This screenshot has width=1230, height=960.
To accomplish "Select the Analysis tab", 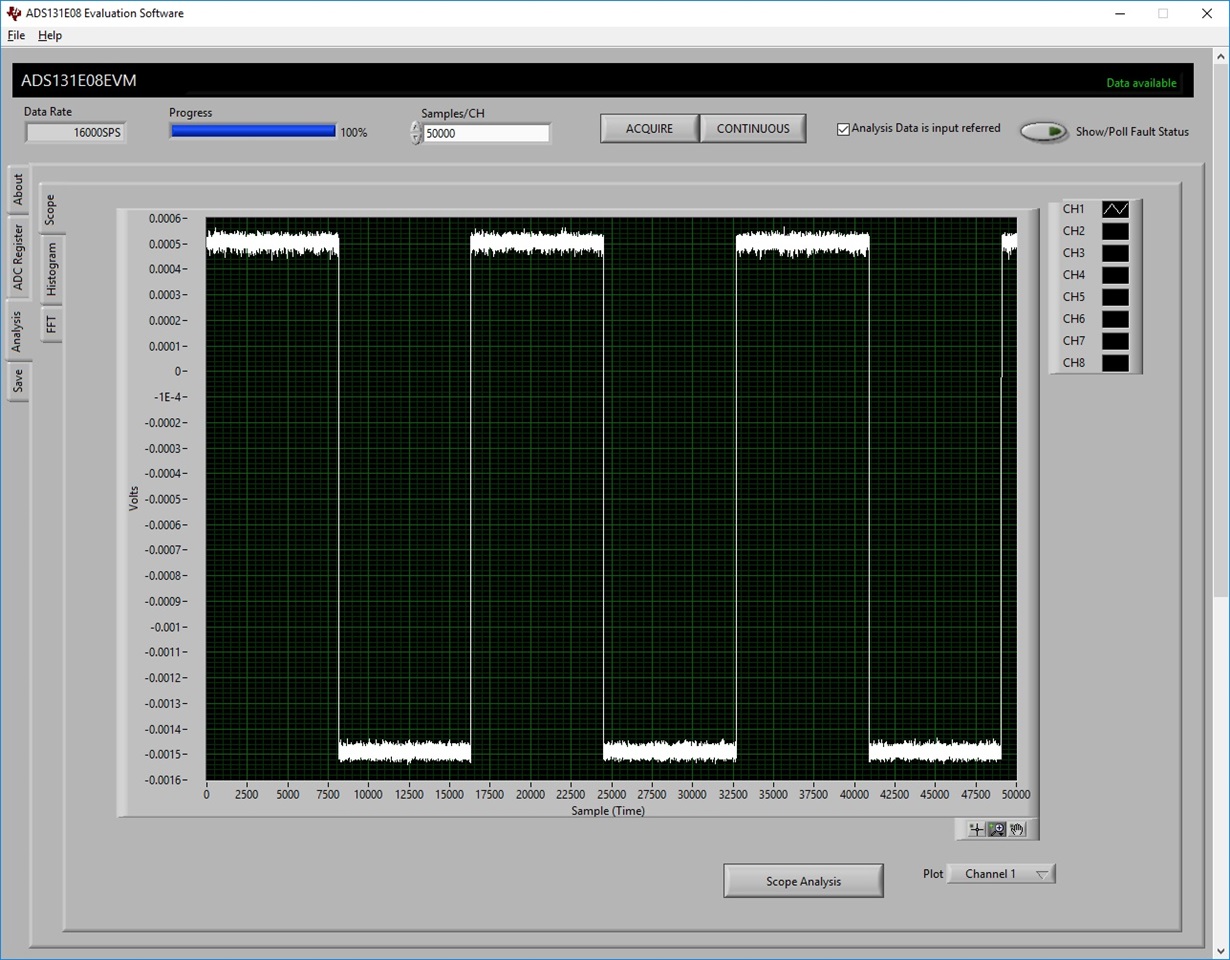I will 17,331.
